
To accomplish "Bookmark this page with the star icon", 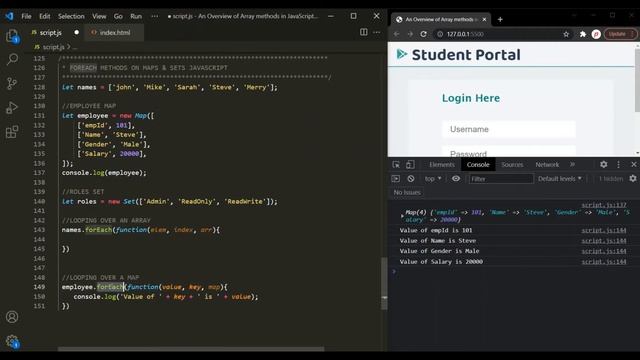I will pyautogui.click(x=566, y=34).
